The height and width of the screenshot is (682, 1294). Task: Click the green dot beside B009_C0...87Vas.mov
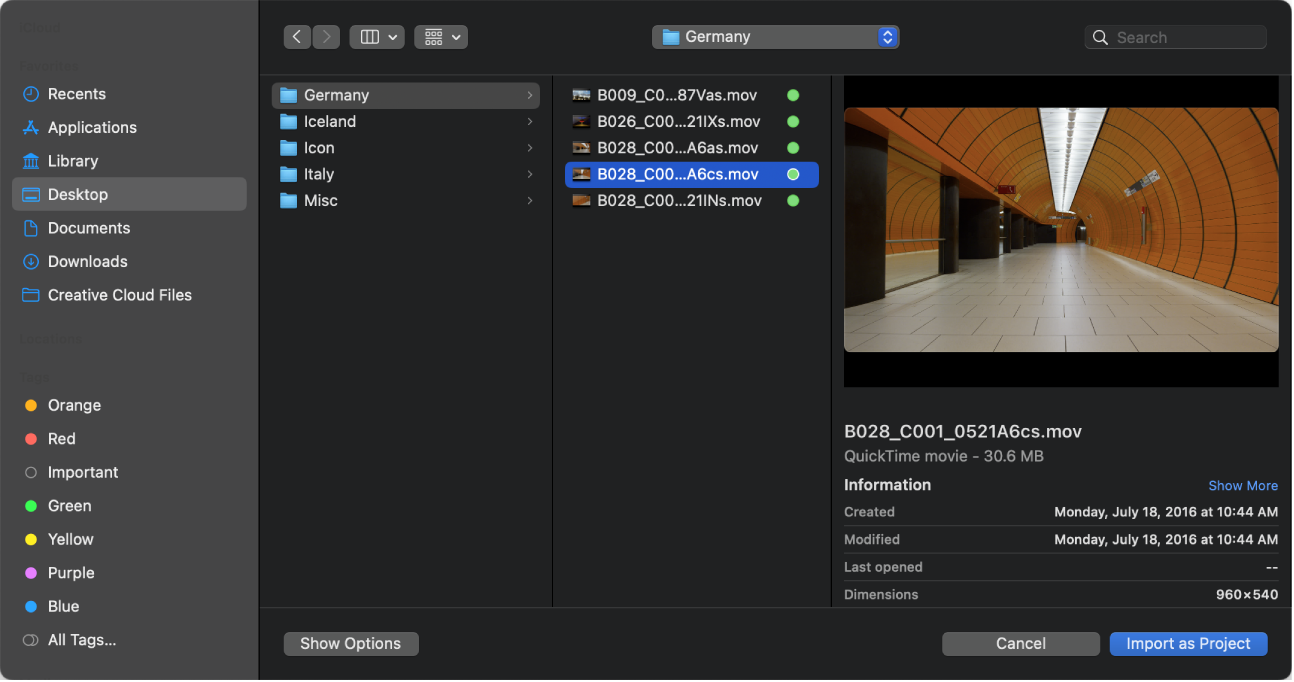pos(793,95)
